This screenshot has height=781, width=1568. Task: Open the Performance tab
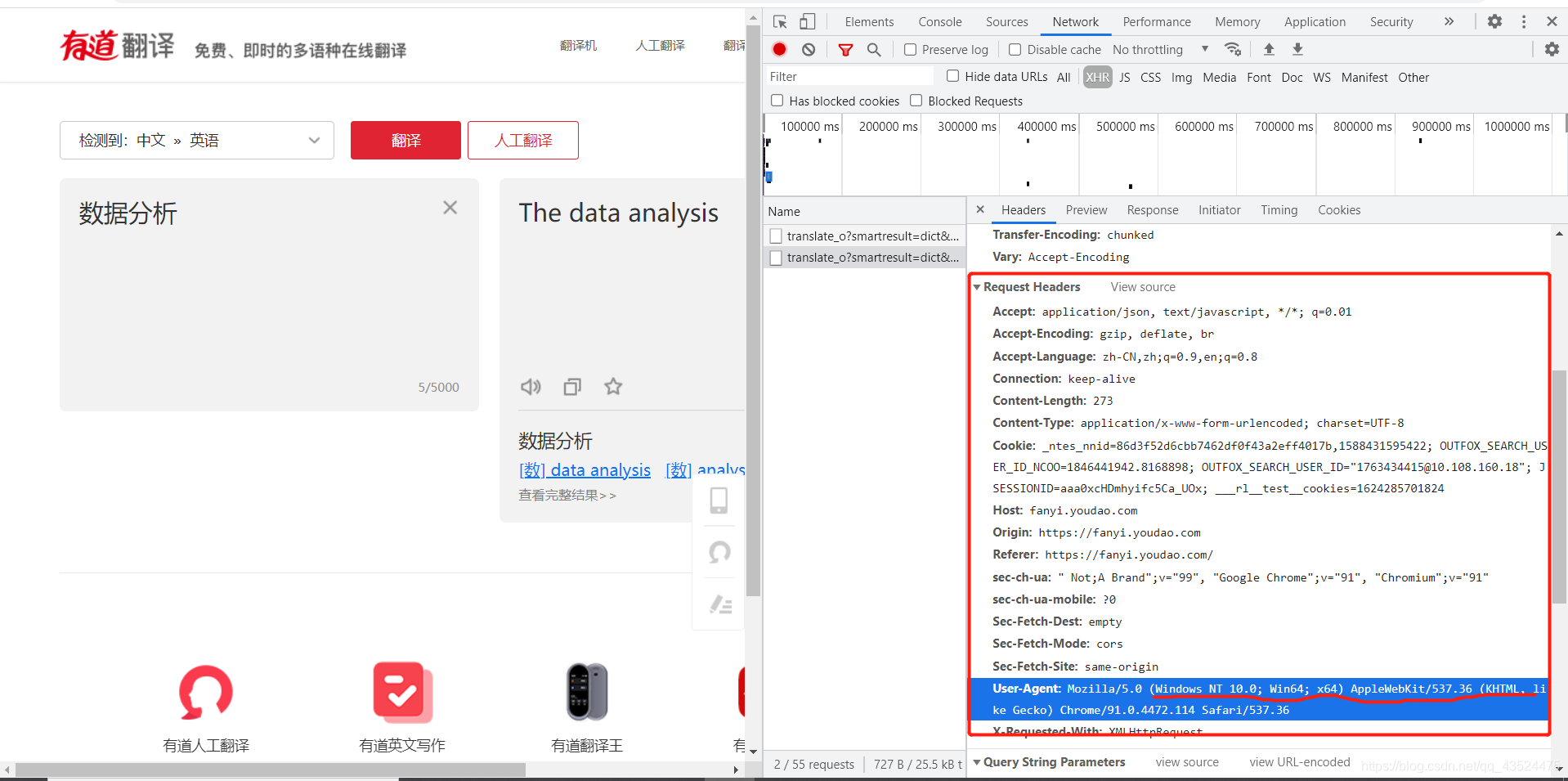click(1157, 22)
